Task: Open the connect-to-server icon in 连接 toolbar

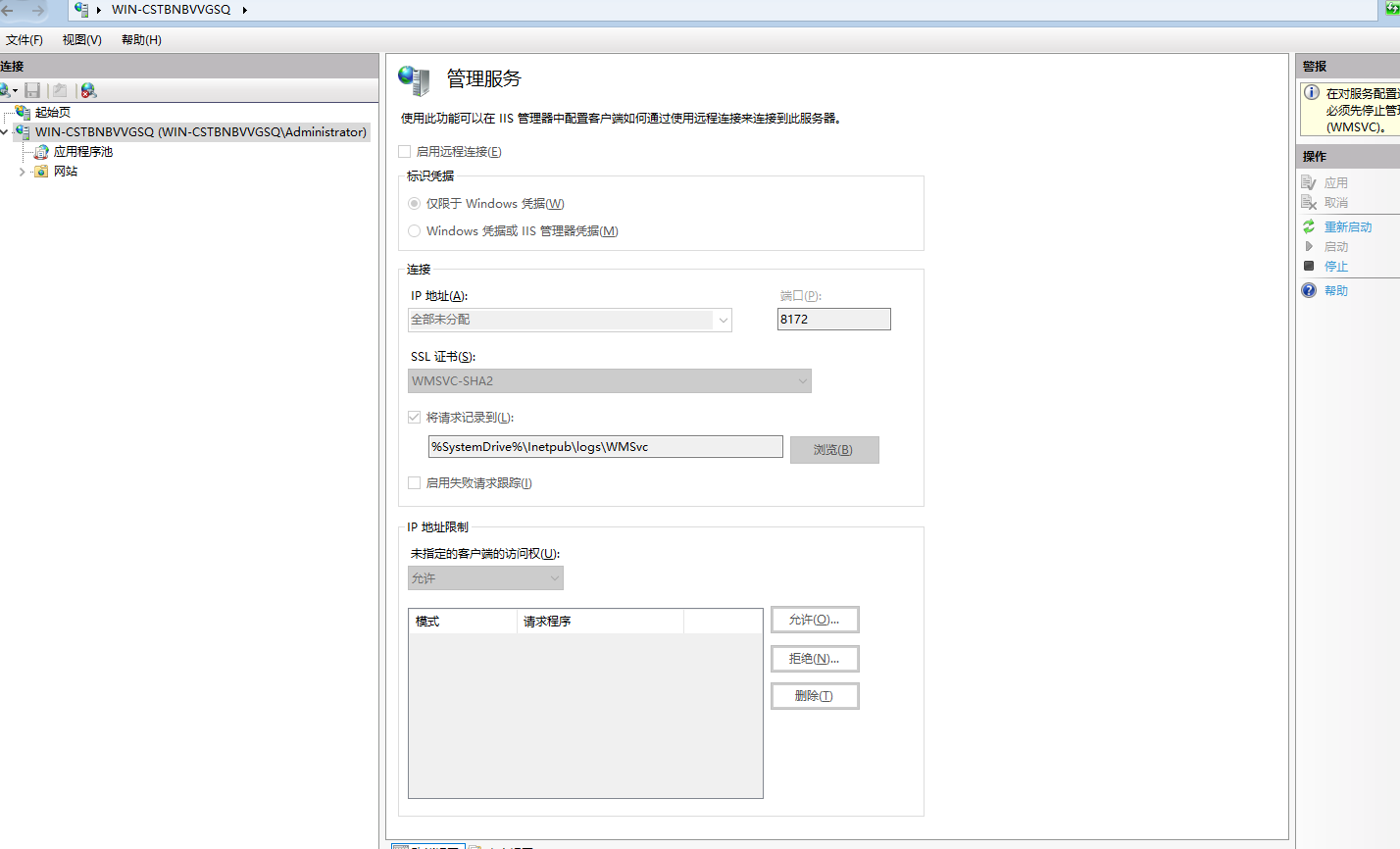Action: 8,89
